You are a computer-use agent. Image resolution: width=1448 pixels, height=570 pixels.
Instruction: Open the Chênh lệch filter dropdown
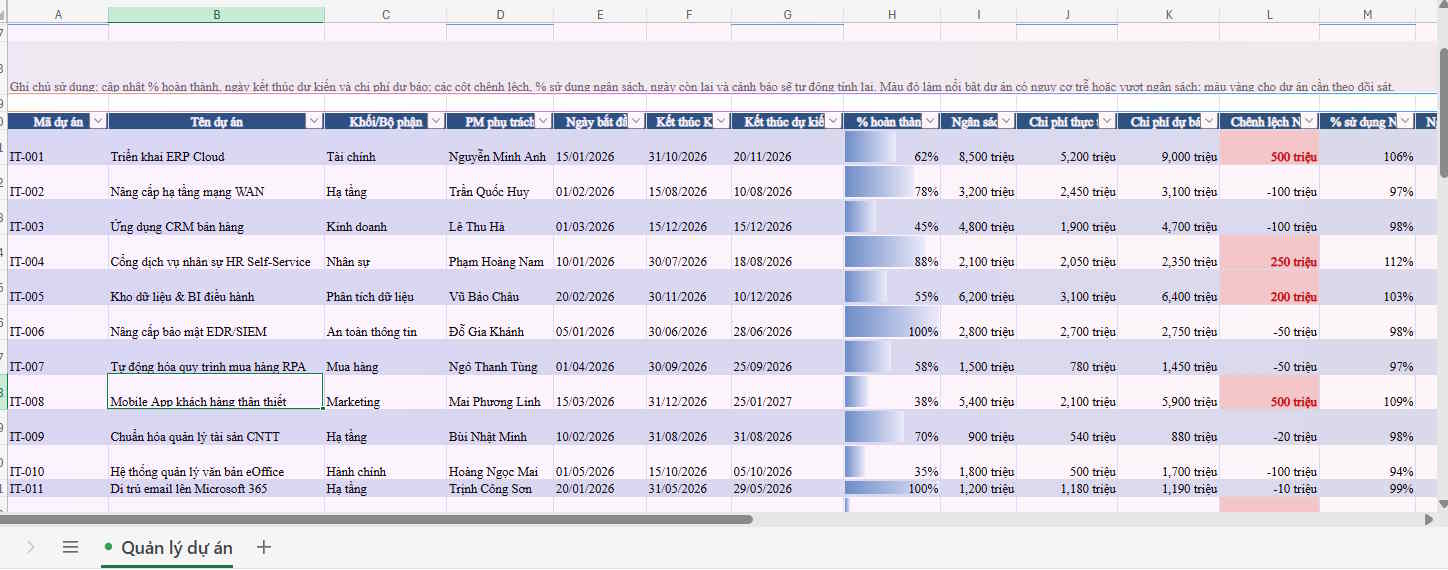[1309, 121]
